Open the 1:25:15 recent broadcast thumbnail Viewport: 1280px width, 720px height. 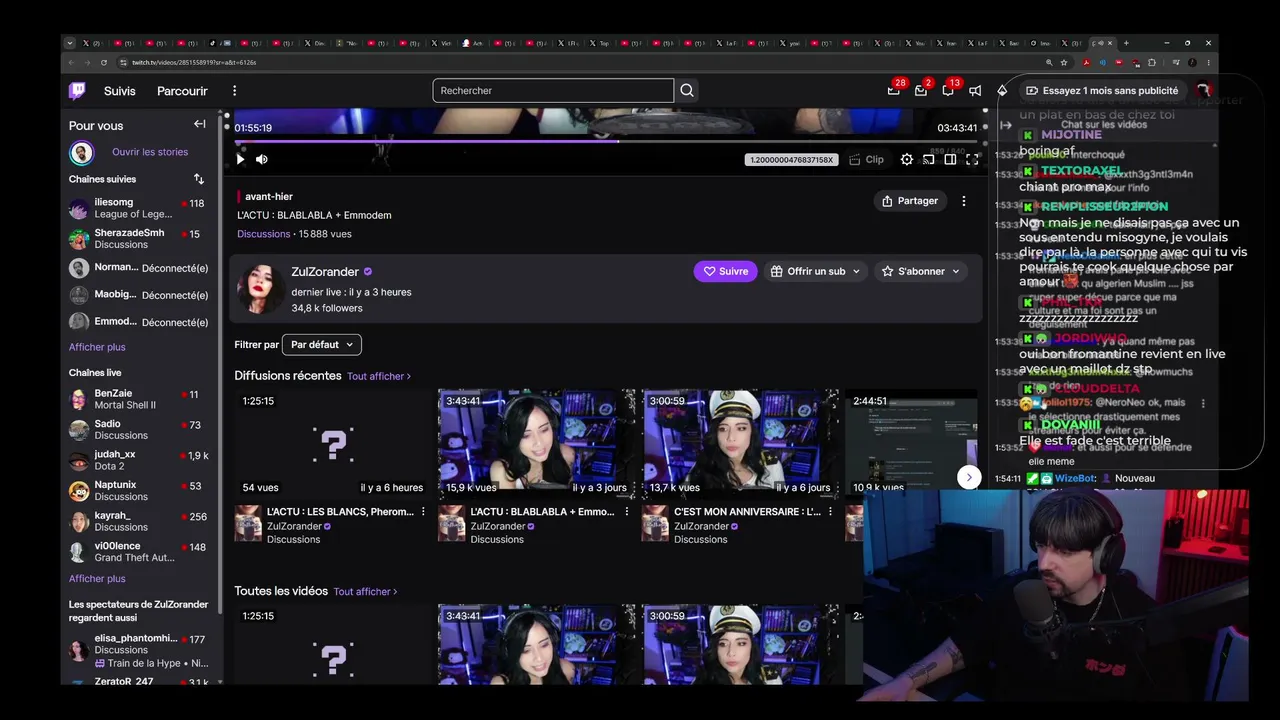(x=333, y=444)
